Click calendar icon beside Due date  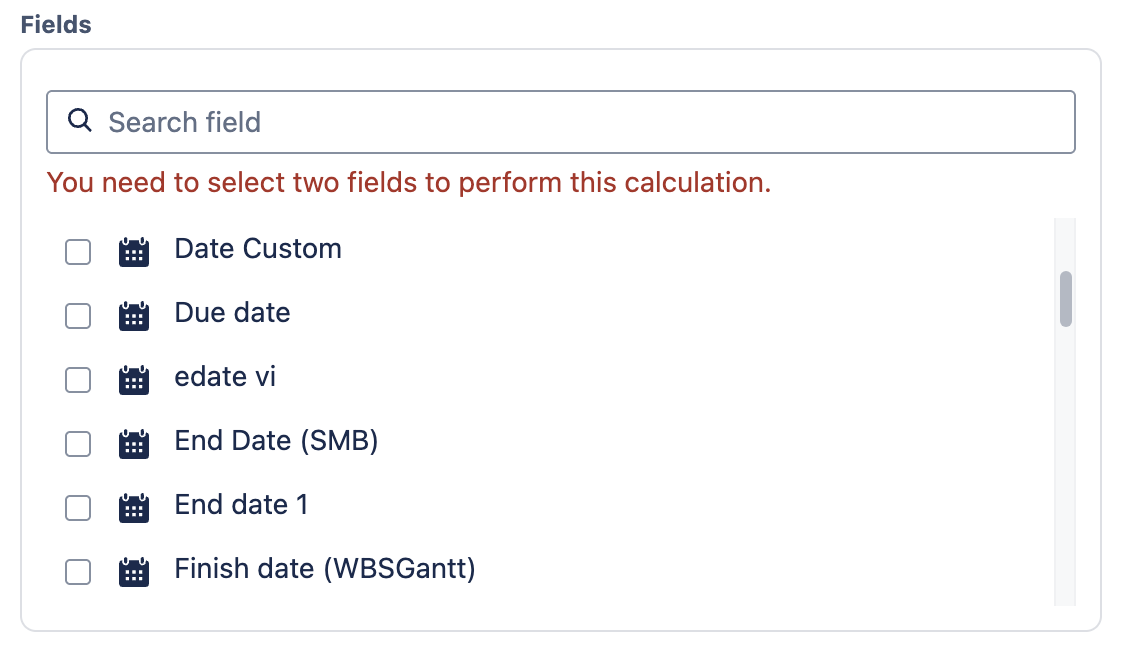click(134, 316)
